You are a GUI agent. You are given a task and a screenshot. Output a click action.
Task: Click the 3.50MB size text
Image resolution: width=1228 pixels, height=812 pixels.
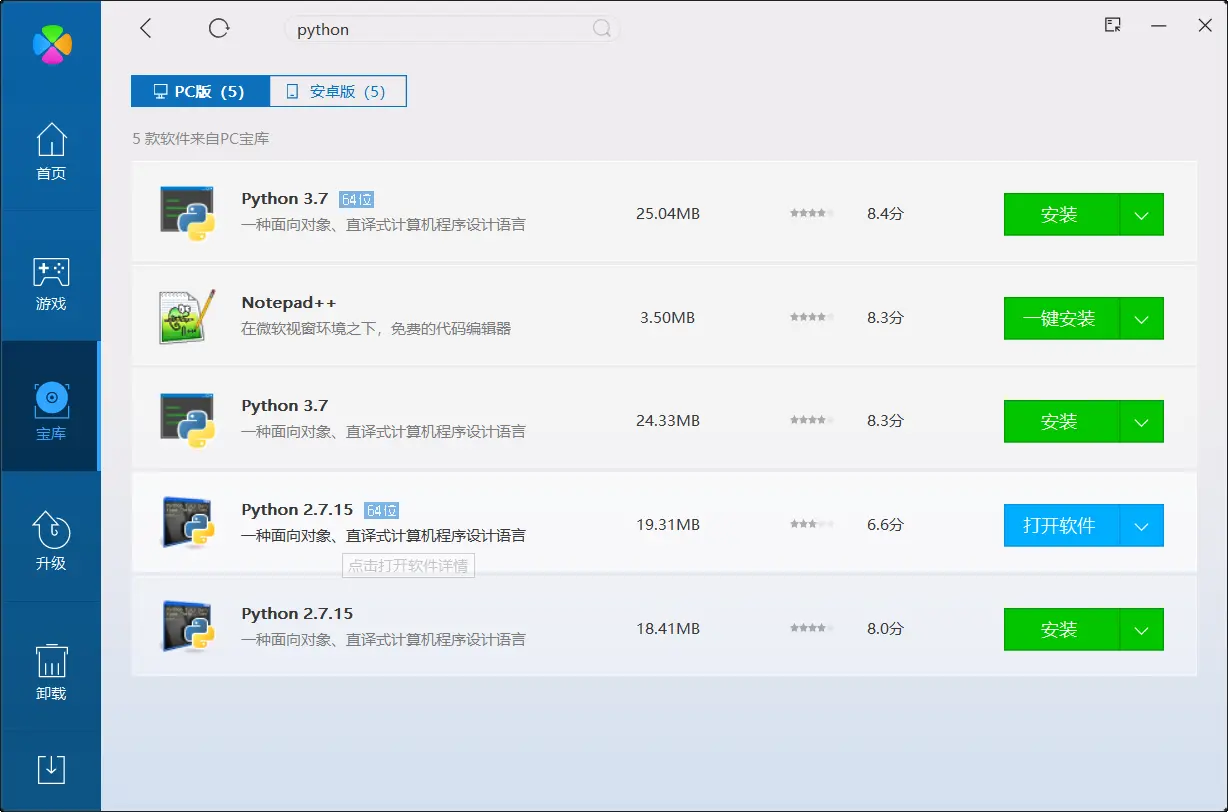668,317
